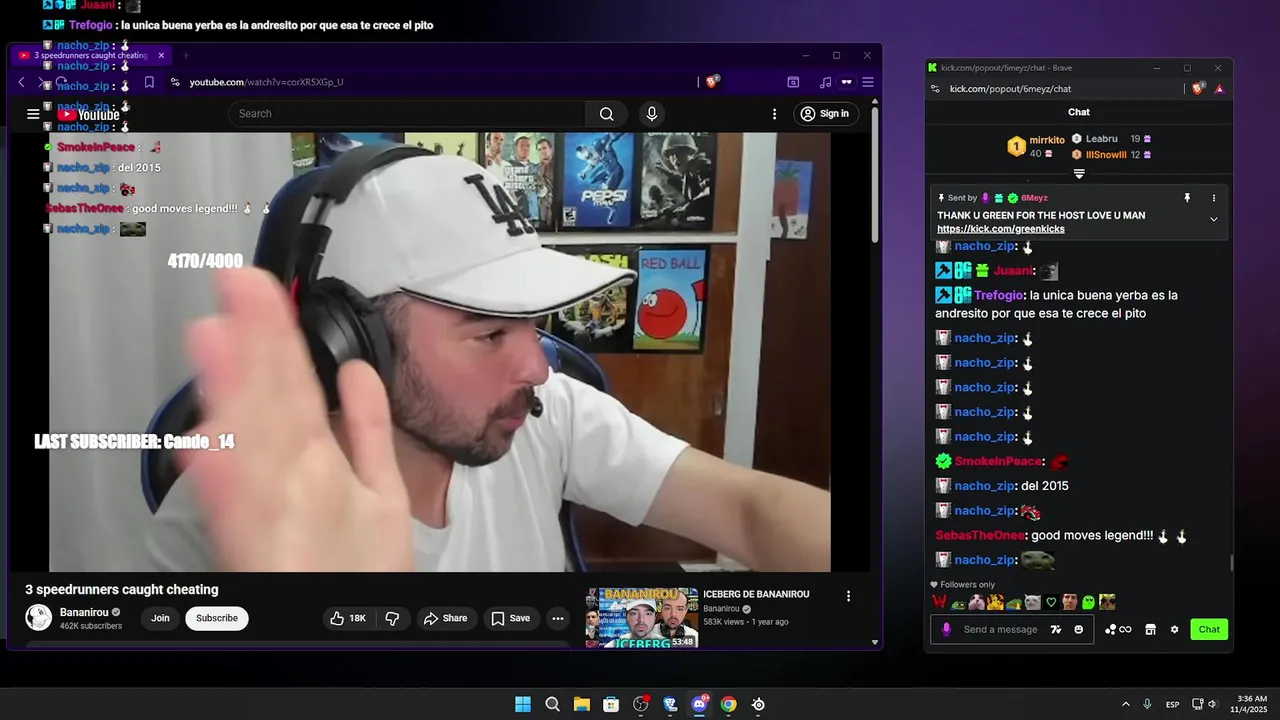The width and height of the screenshot is (1280, 720).
Task: Click the Leabru leaderboard entry
Action: (x=1111, y=139)
